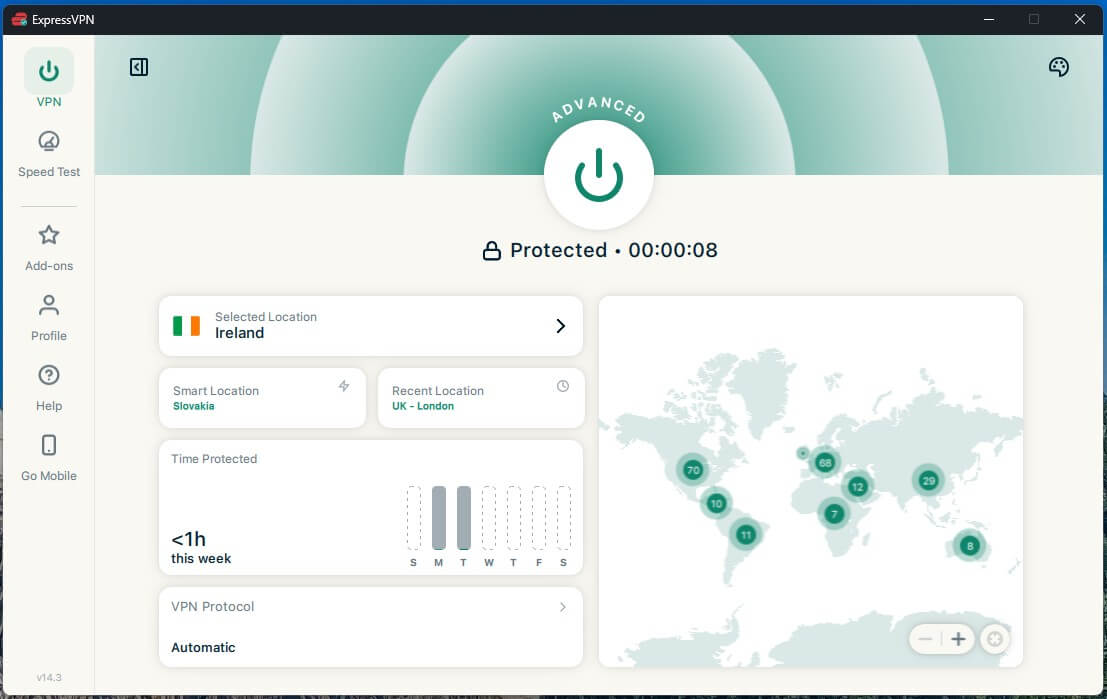1107x699 pixels.
Task: Expand the Selected Location chevron
Action: coord(561,325)
